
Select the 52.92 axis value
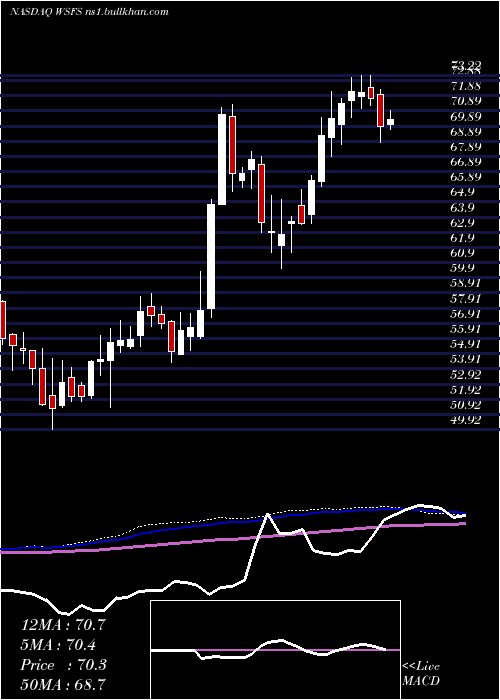tap(467, 374)
